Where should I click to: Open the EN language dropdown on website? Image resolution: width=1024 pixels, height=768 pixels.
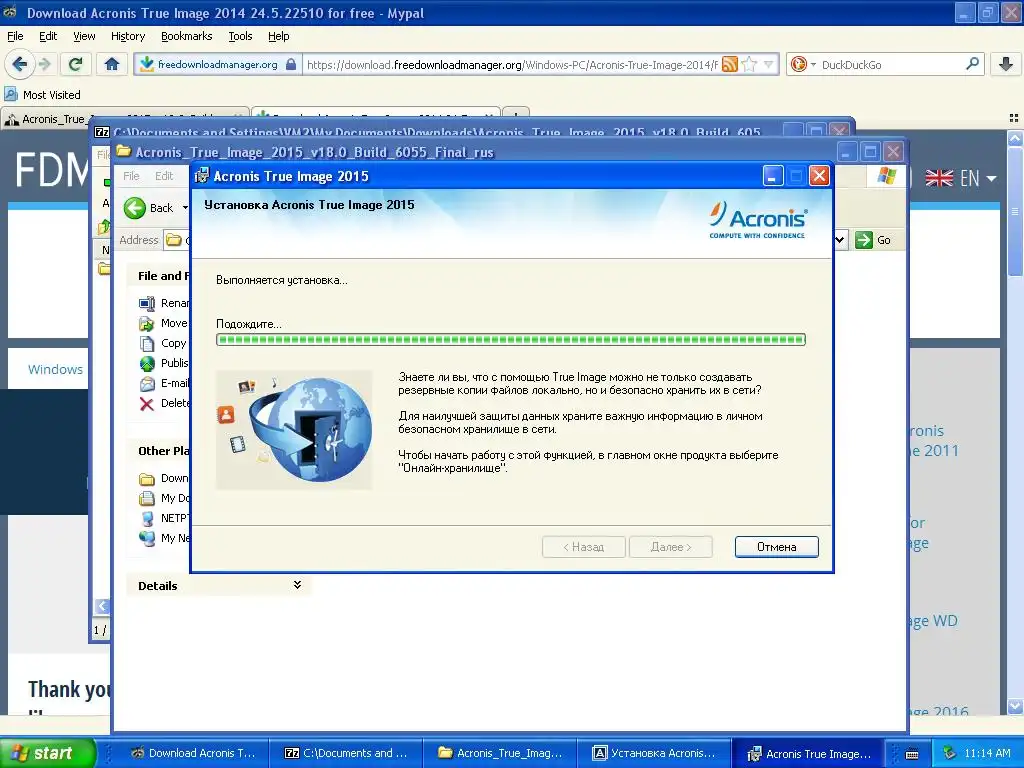click(961, 178)
